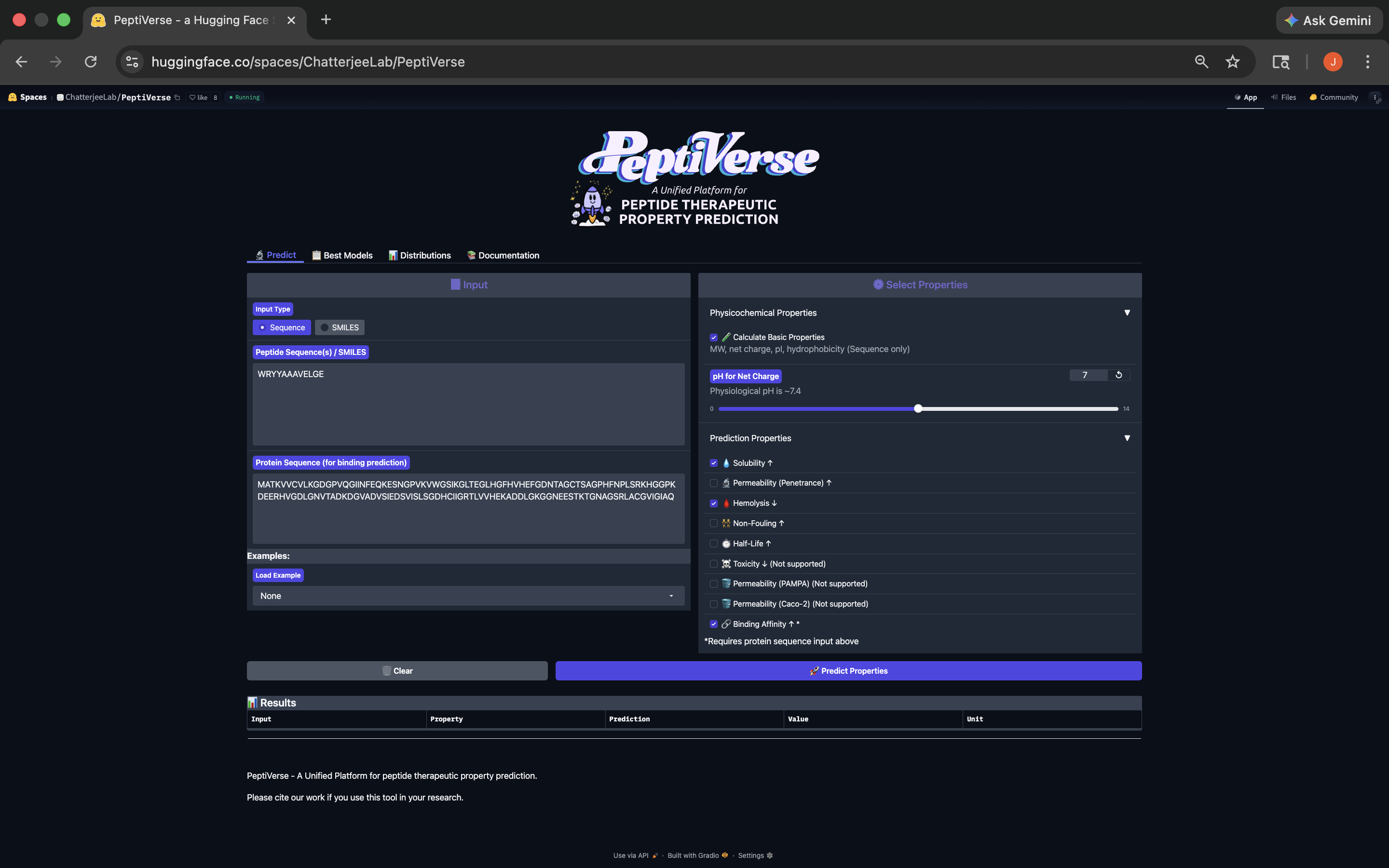The image size is (1389, 868).
Task: Click the PeptiVerse rocket mascot logo
Action: coord(592,204)
